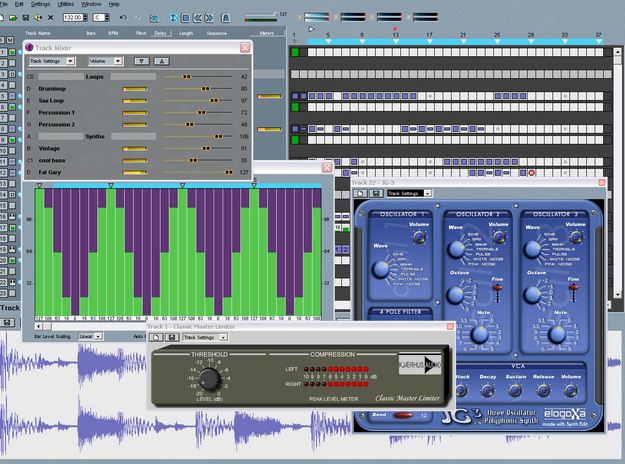Toggle the green first cell of sequencer row 1

tap(295, 52)
